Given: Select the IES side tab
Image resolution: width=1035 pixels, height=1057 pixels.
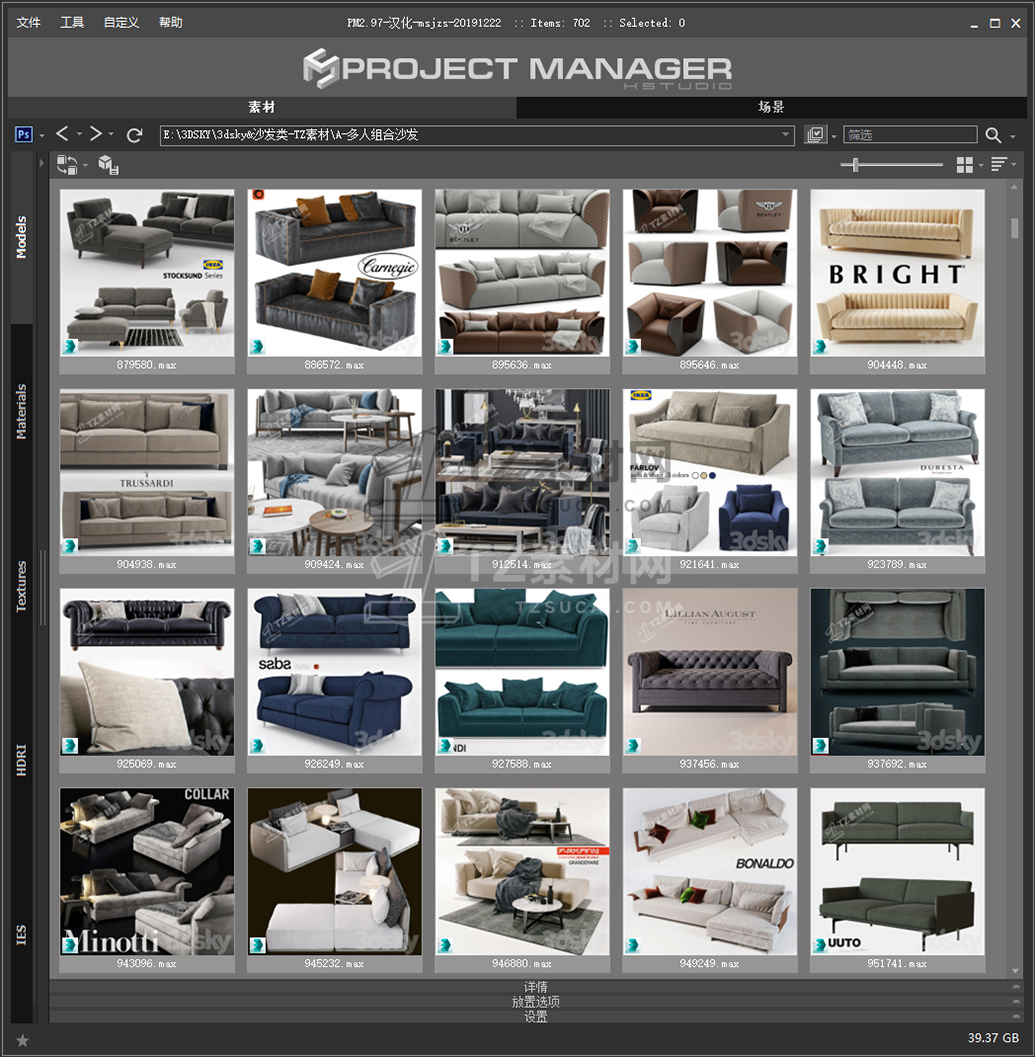Looking at the screenshot, I should click(x=22, y=935).
